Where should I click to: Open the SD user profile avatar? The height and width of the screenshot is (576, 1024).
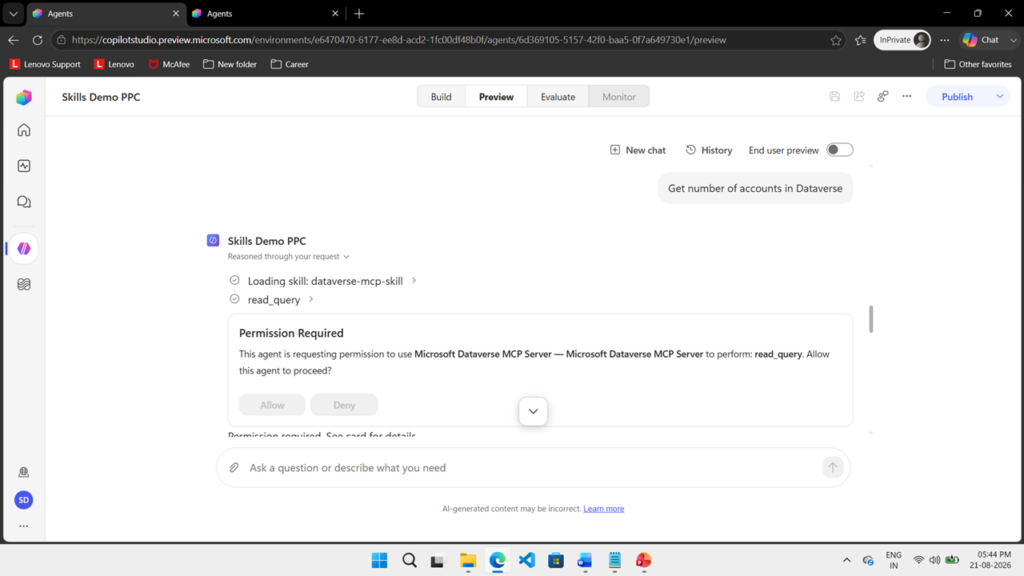coord(24,500)
